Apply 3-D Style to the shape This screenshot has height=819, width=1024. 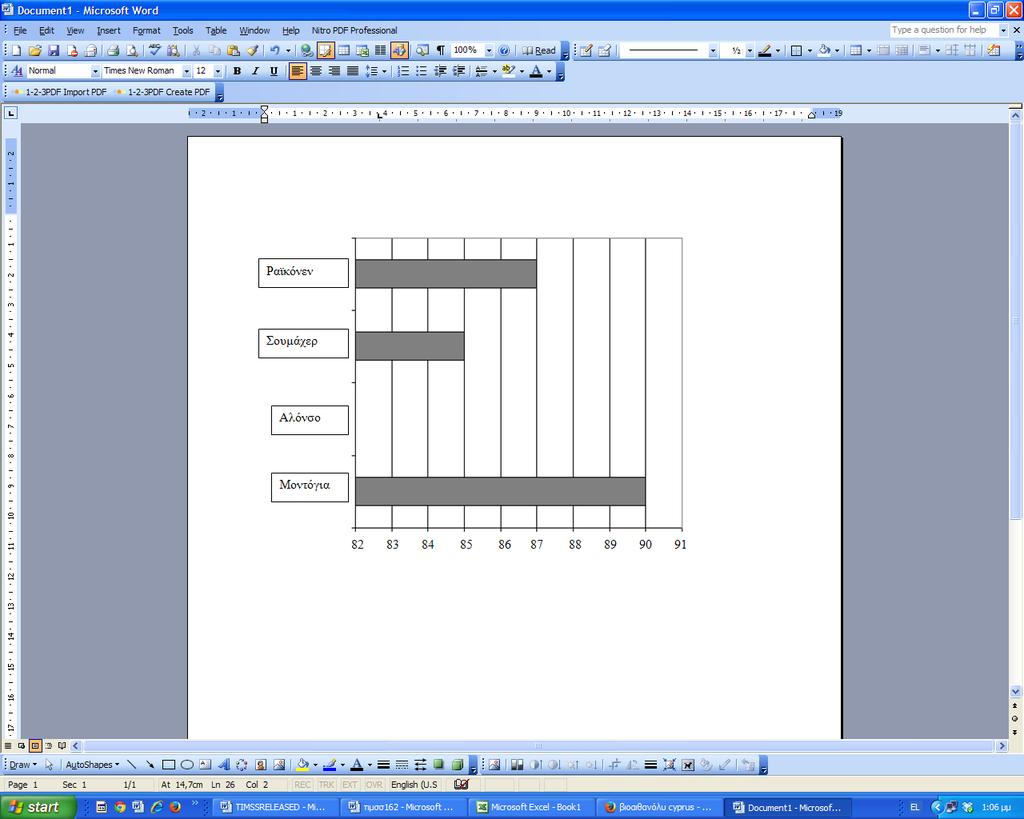pyautogui.click(x=457, y=765)
